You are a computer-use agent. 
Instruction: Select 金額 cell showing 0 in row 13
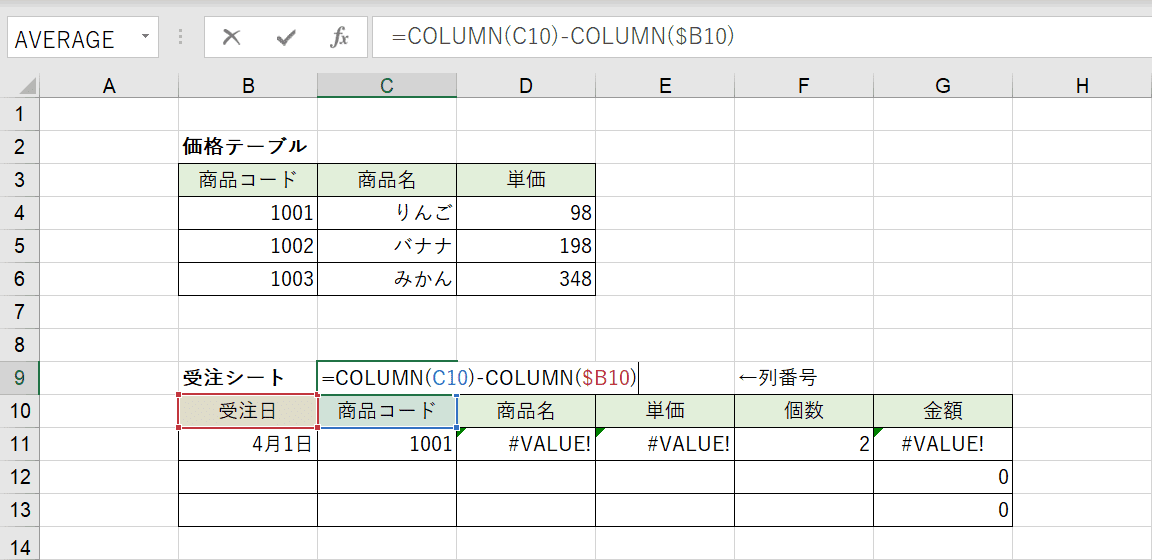(x=943, y=510)
